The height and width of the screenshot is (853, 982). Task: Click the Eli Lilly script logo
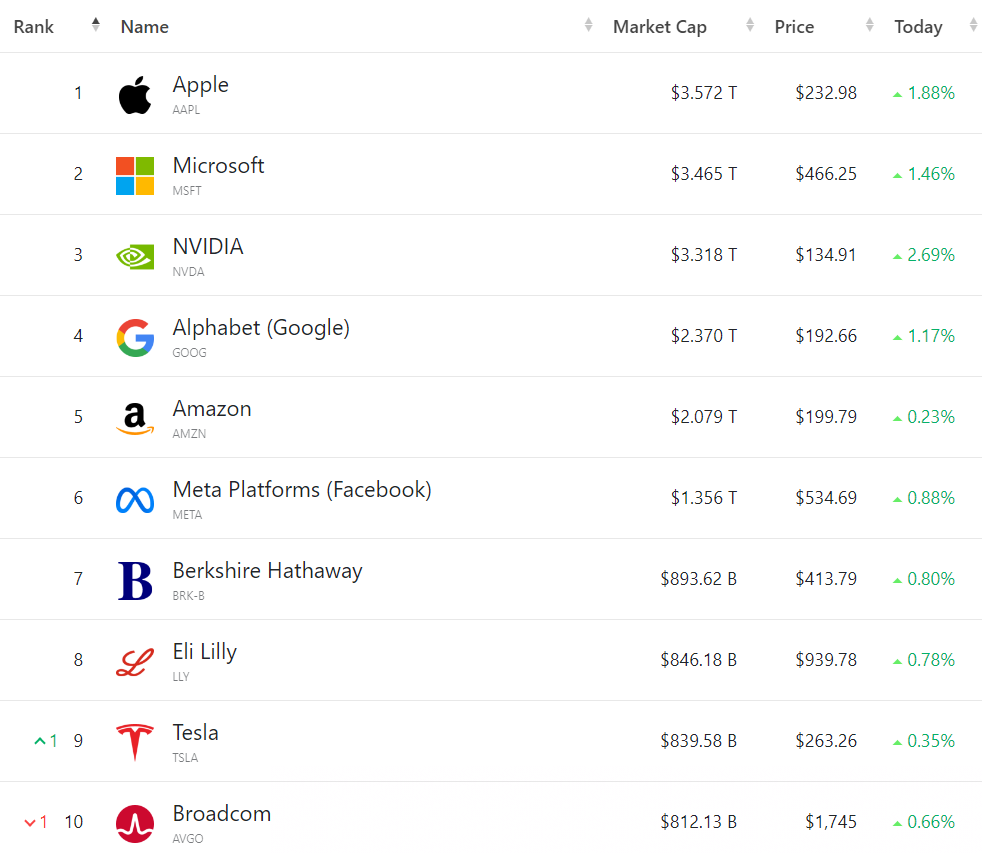[135, 662]
